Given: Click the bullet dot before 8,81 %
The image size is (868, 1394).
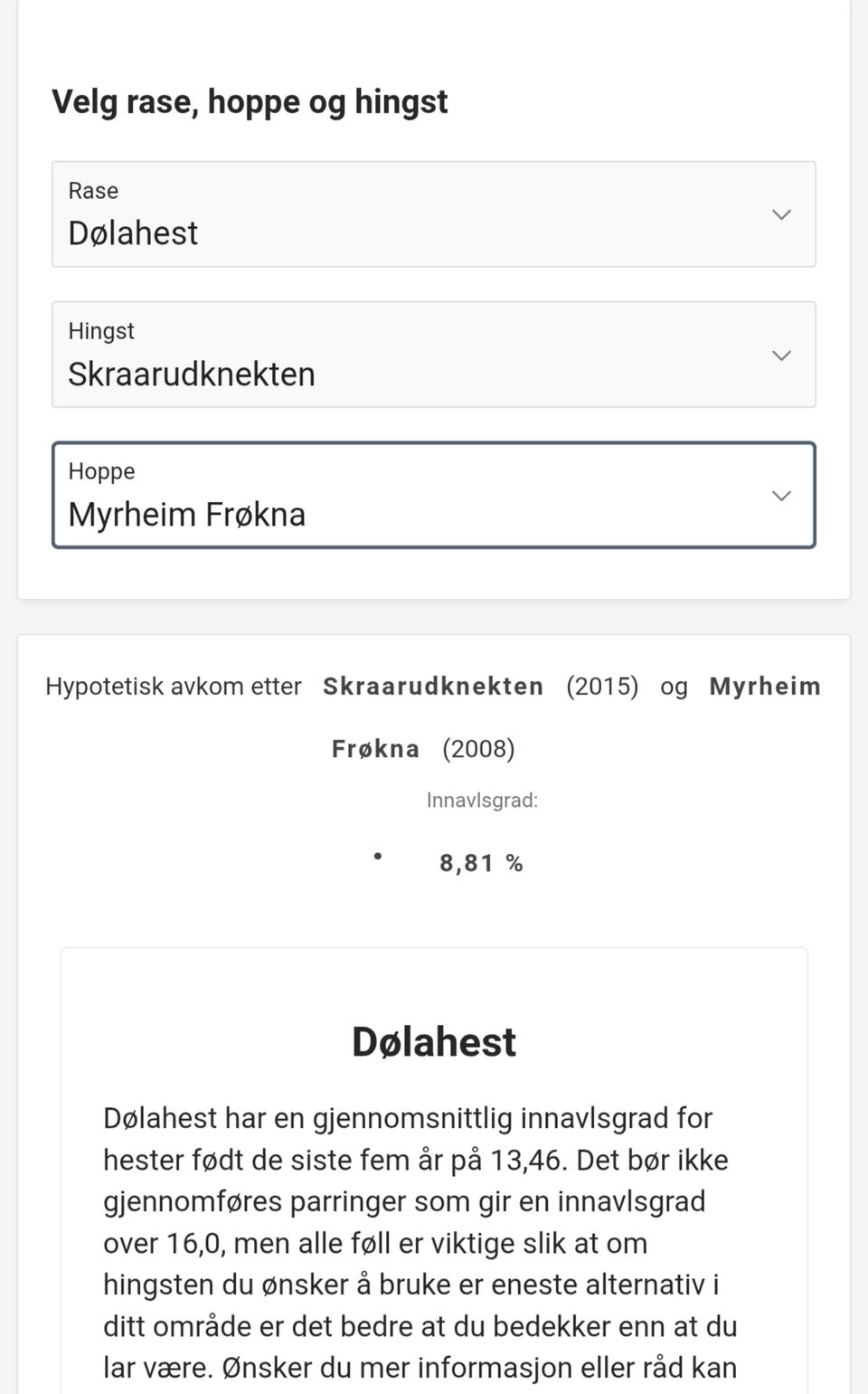Looking at the screenshot, I should pyautogui.click(x=378, y=856).
